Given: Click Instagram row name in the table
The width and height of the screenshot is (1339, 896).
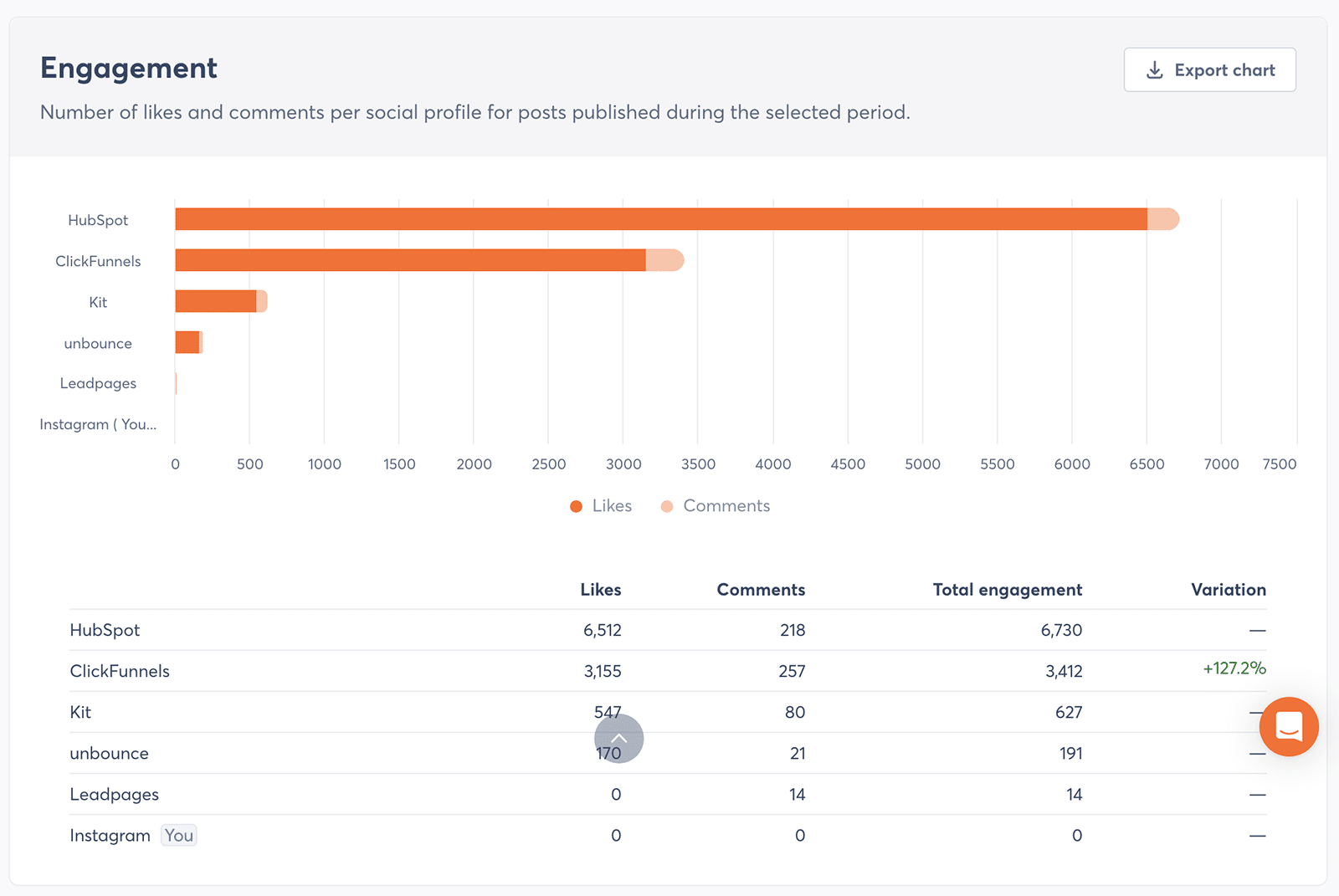Looking at the screenshot, I should [x=110, y=835].
